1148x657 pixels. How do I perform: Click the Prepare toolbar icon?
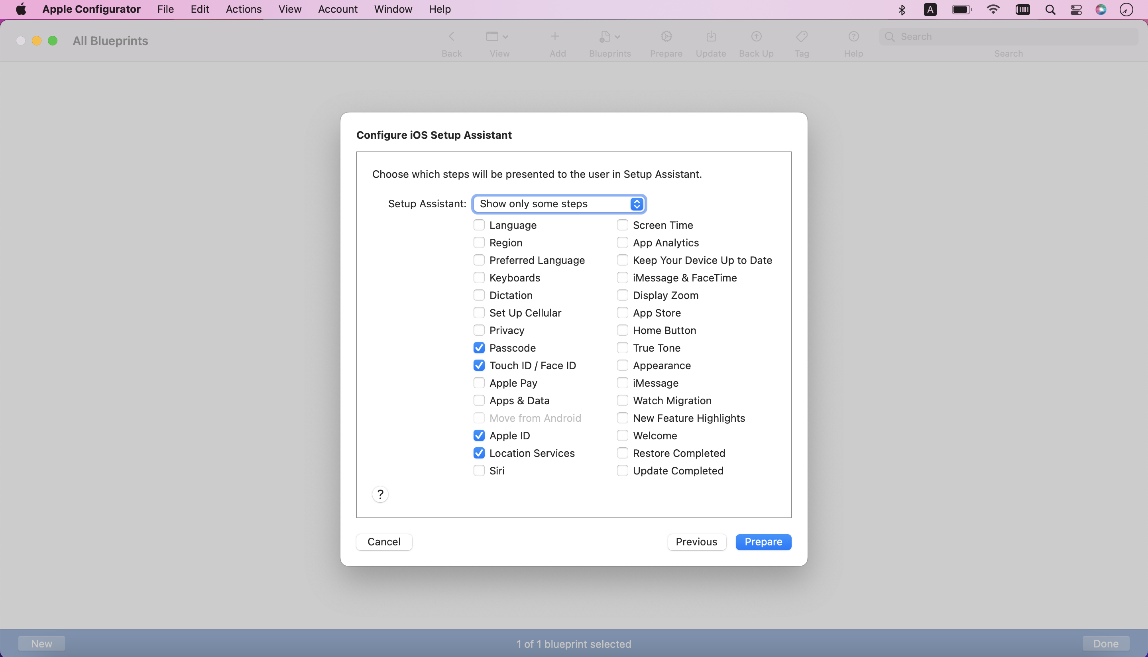tap(666, 37)
